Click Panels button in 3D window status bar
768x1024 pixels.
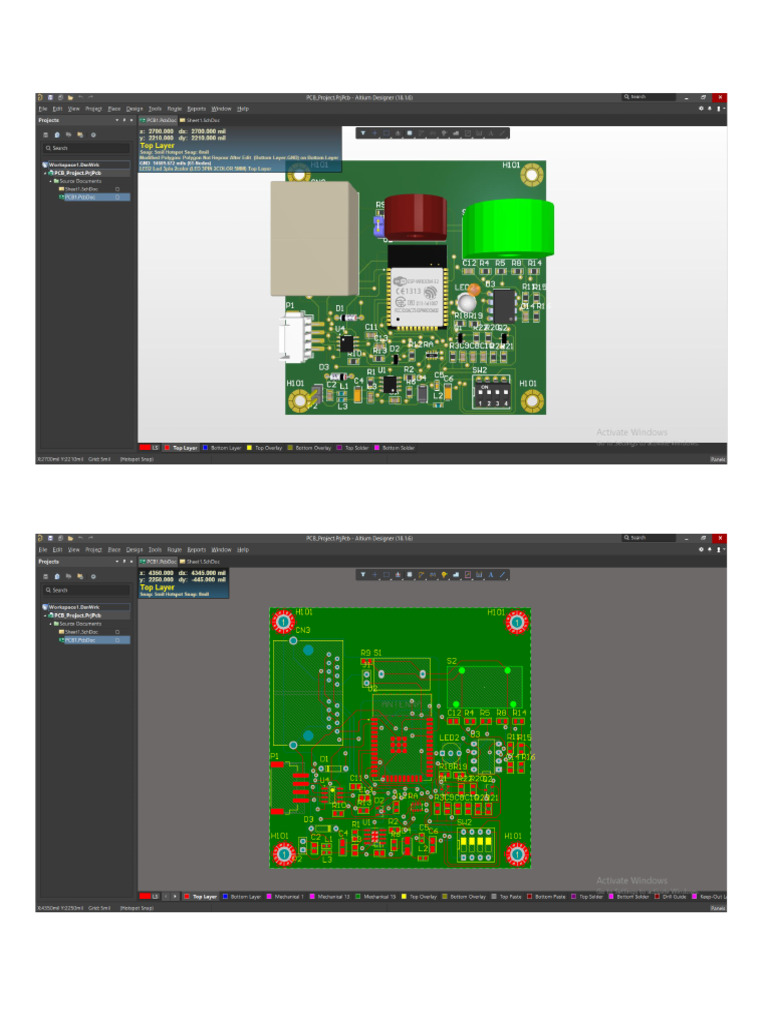click(718, 460)
